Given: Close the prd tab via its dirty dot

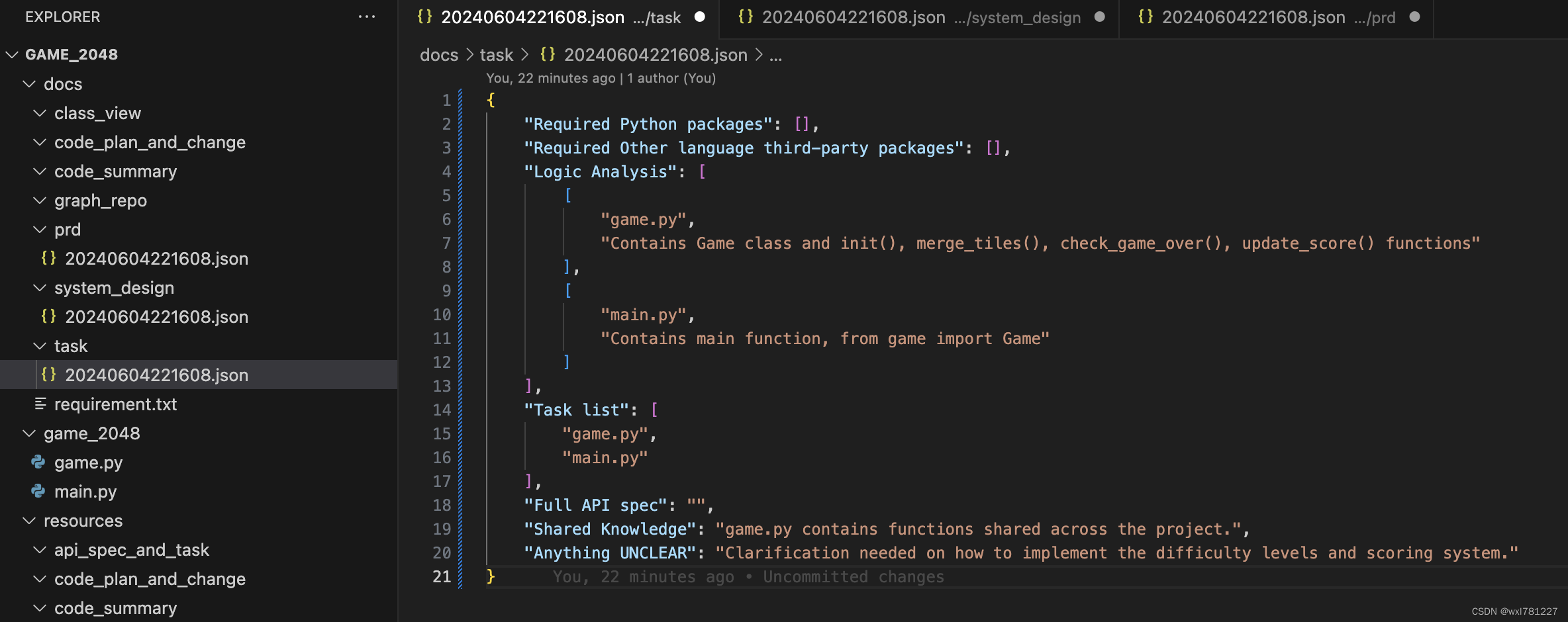Looking at the screenshot, I should pos(1414,18).
